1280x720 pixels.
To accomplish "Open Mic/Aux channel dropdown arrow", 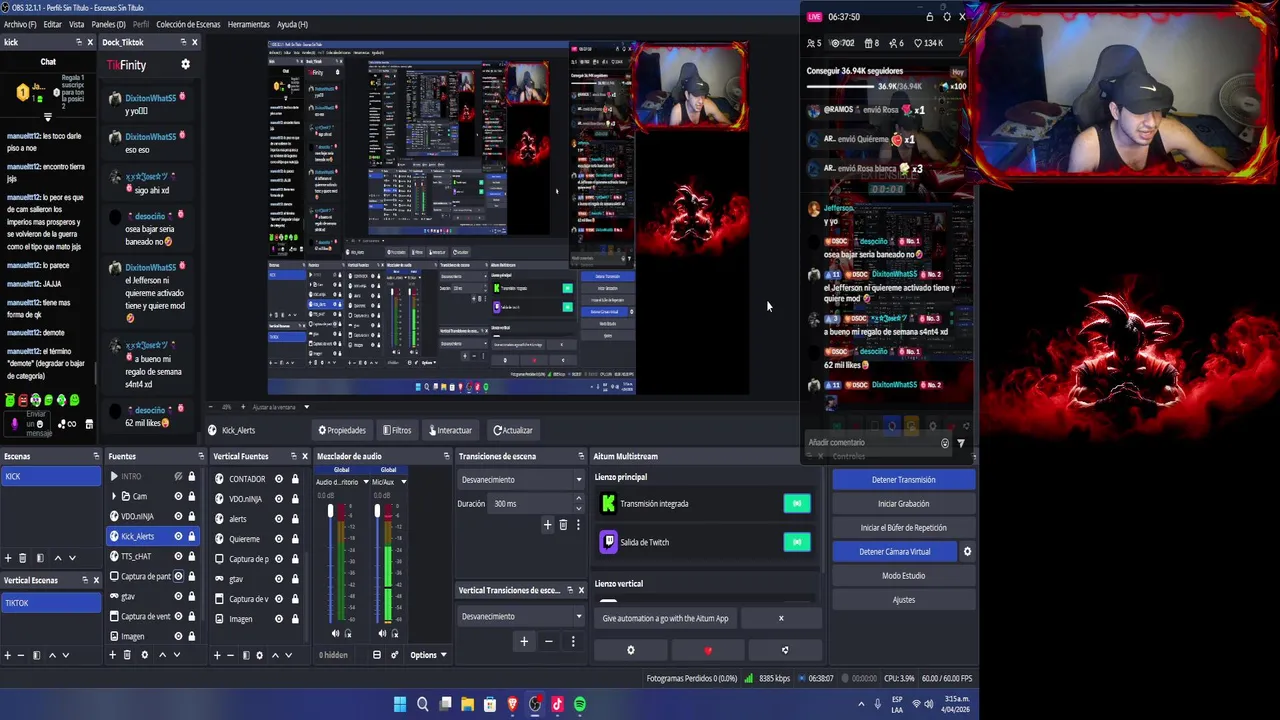I will click(403, 482).
